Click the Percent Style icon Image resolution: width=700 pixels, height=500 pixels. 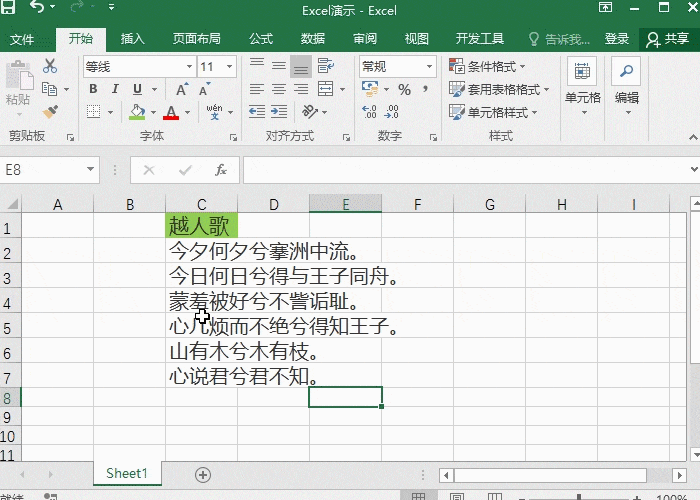pos(404,89)
